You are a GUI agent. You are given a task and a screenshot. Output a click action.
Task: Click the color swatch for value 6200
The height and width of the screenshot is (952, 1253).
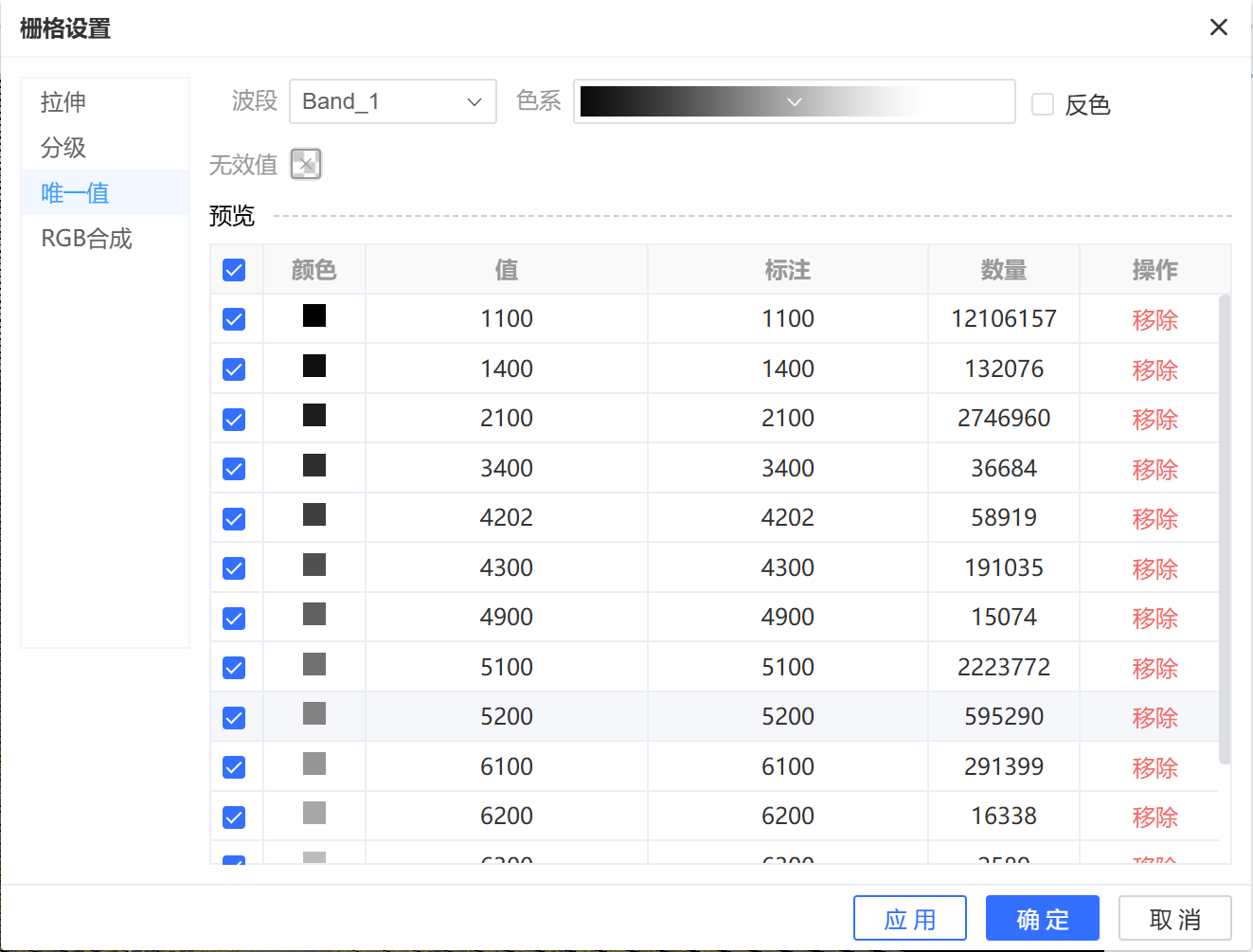point(314,813)
